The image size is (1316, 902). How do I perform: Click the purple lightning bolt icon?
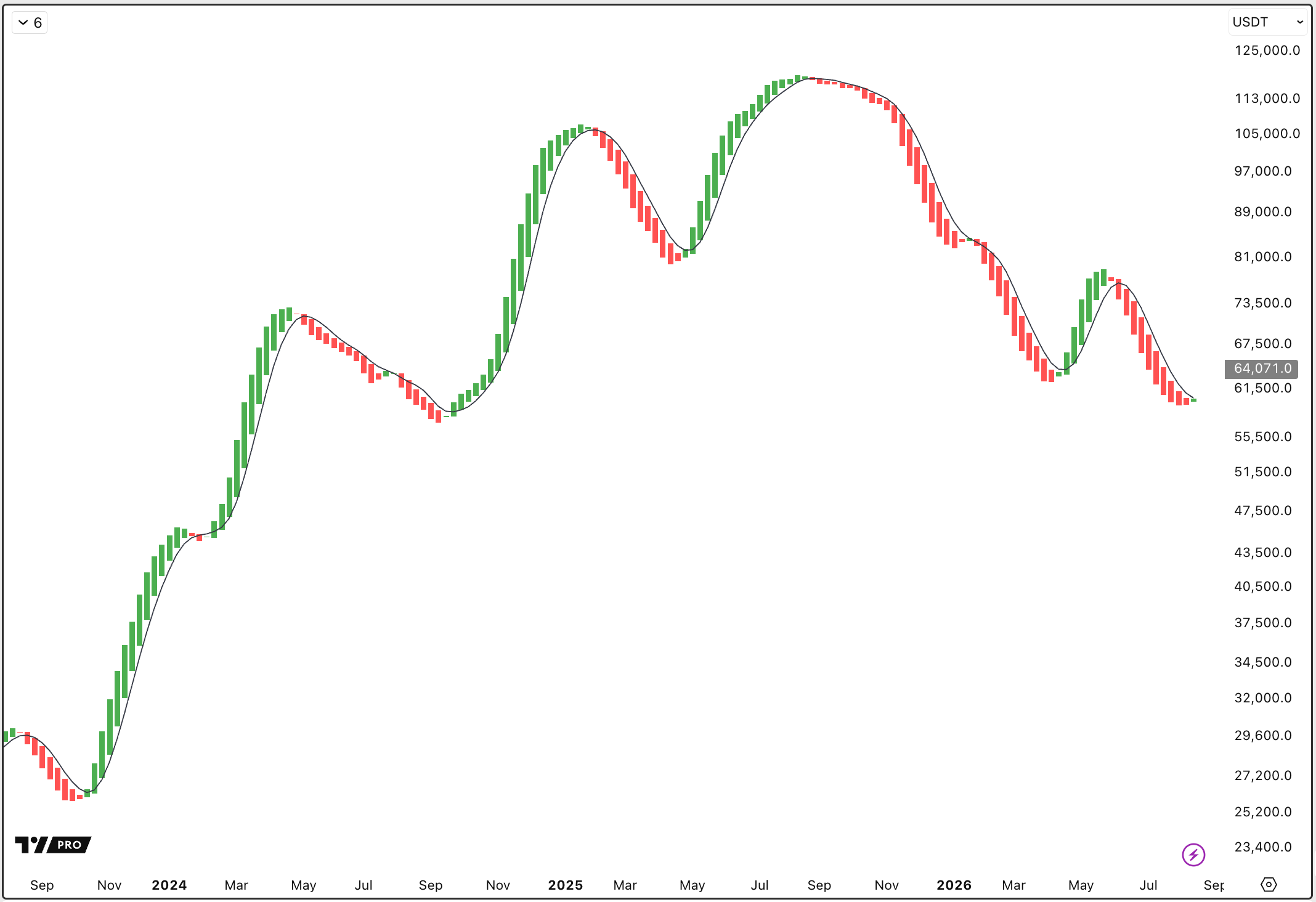tap(1193, 855)
